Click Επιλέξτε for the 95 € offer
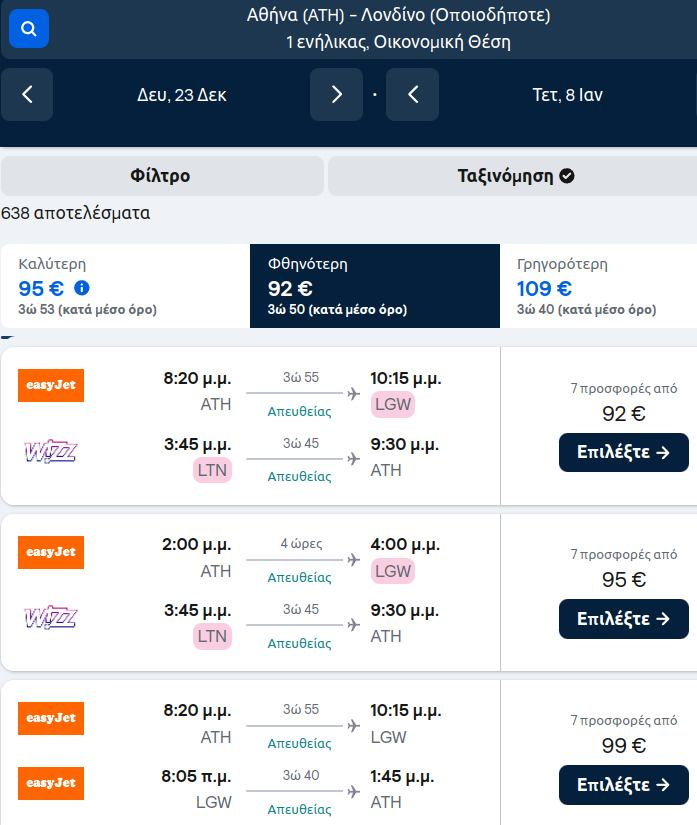Image resolution: width=697 pixels, height=825 pixels. pos(624,619)
